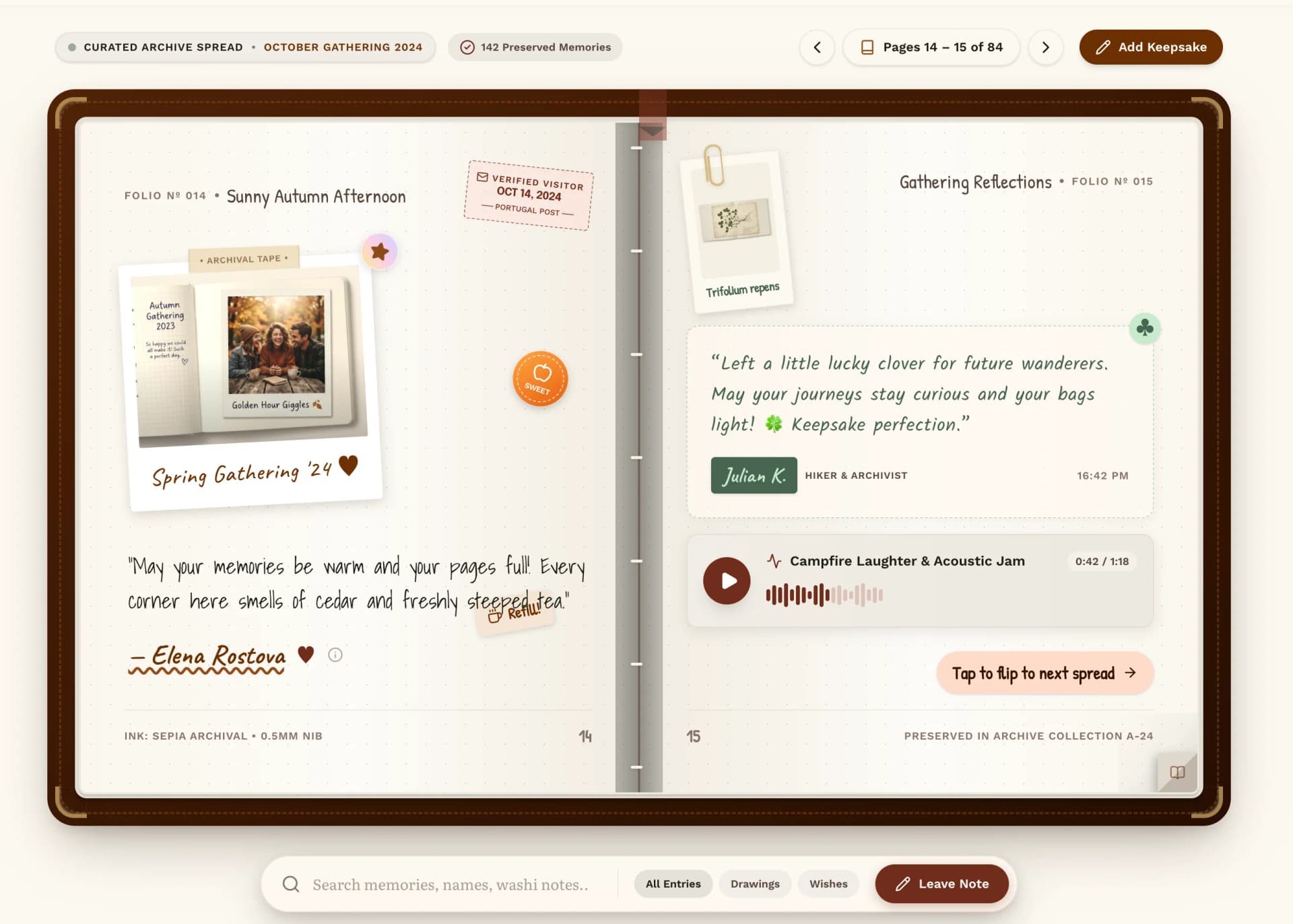Click the Preserved in Archive Collection A-24 footer

pos(1028,736)
